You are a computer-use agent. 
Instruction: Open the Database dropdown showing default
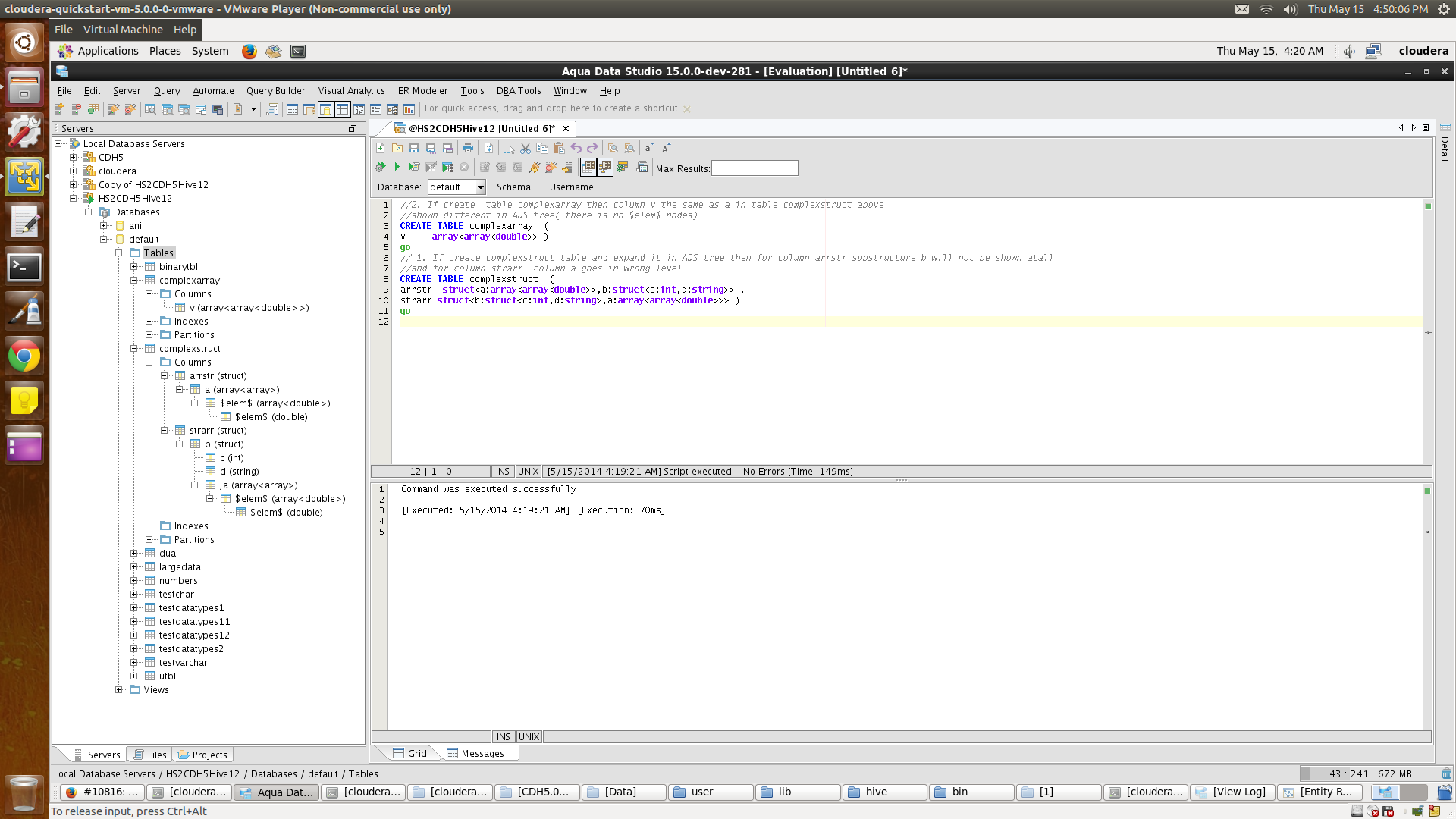click(x=480, y=187)
